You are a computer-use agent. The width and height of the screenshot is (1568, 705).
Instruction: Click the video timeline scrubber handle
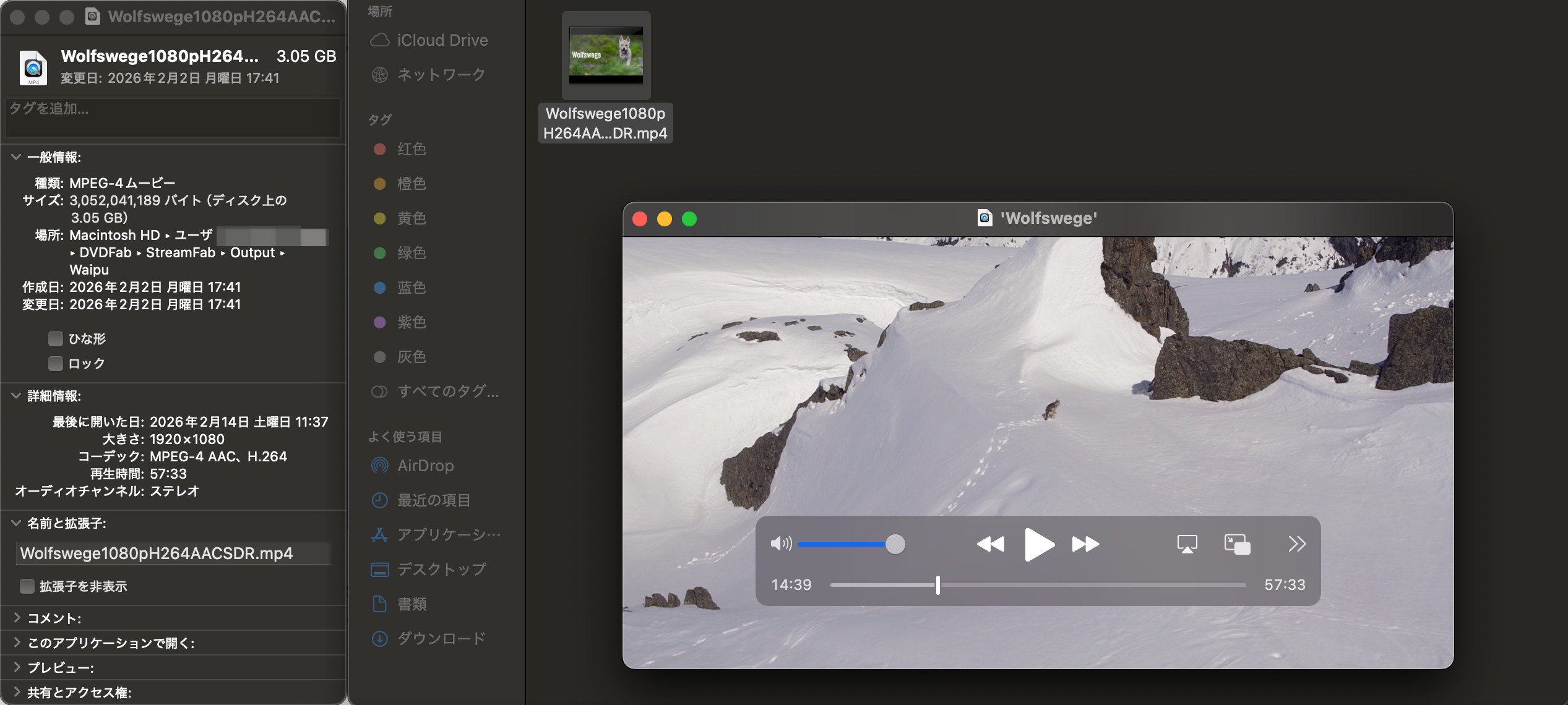tap(938, 585)
